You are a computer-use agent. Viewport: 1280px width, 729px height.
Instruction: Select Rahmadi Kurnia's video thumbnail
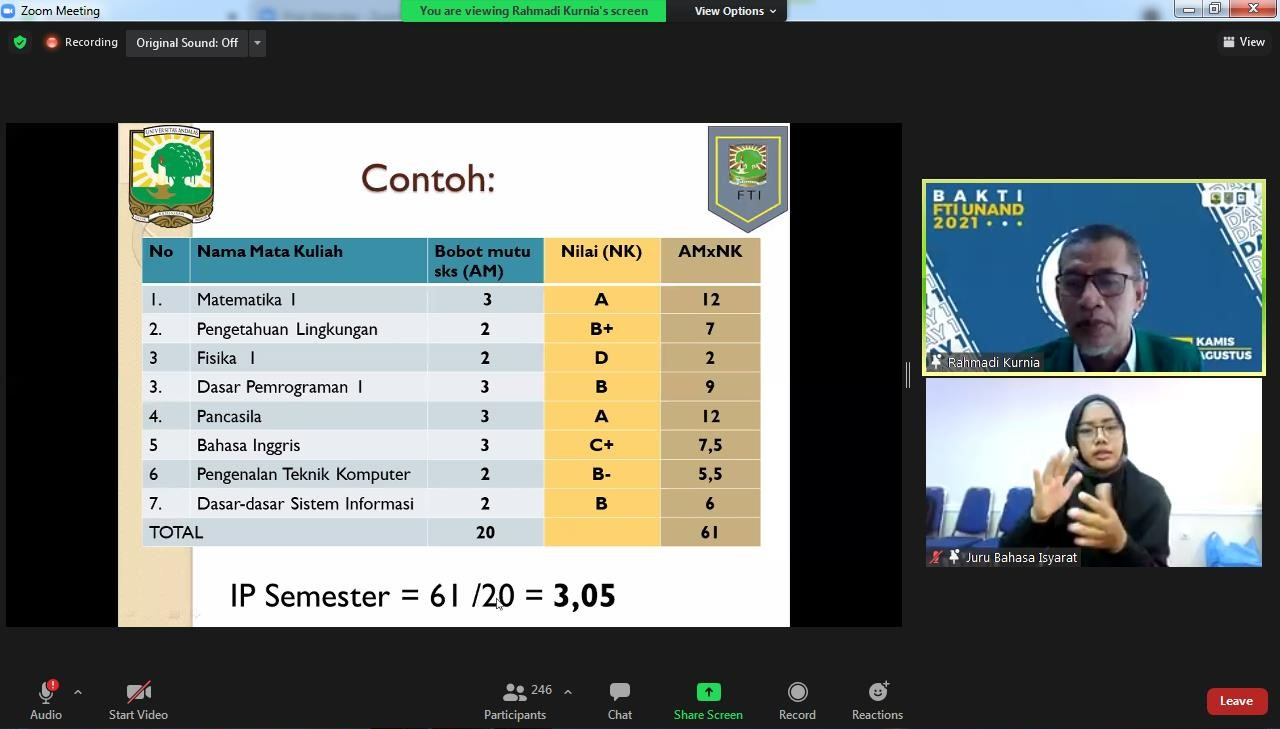pyautogui.click(x=1093, y=277)
